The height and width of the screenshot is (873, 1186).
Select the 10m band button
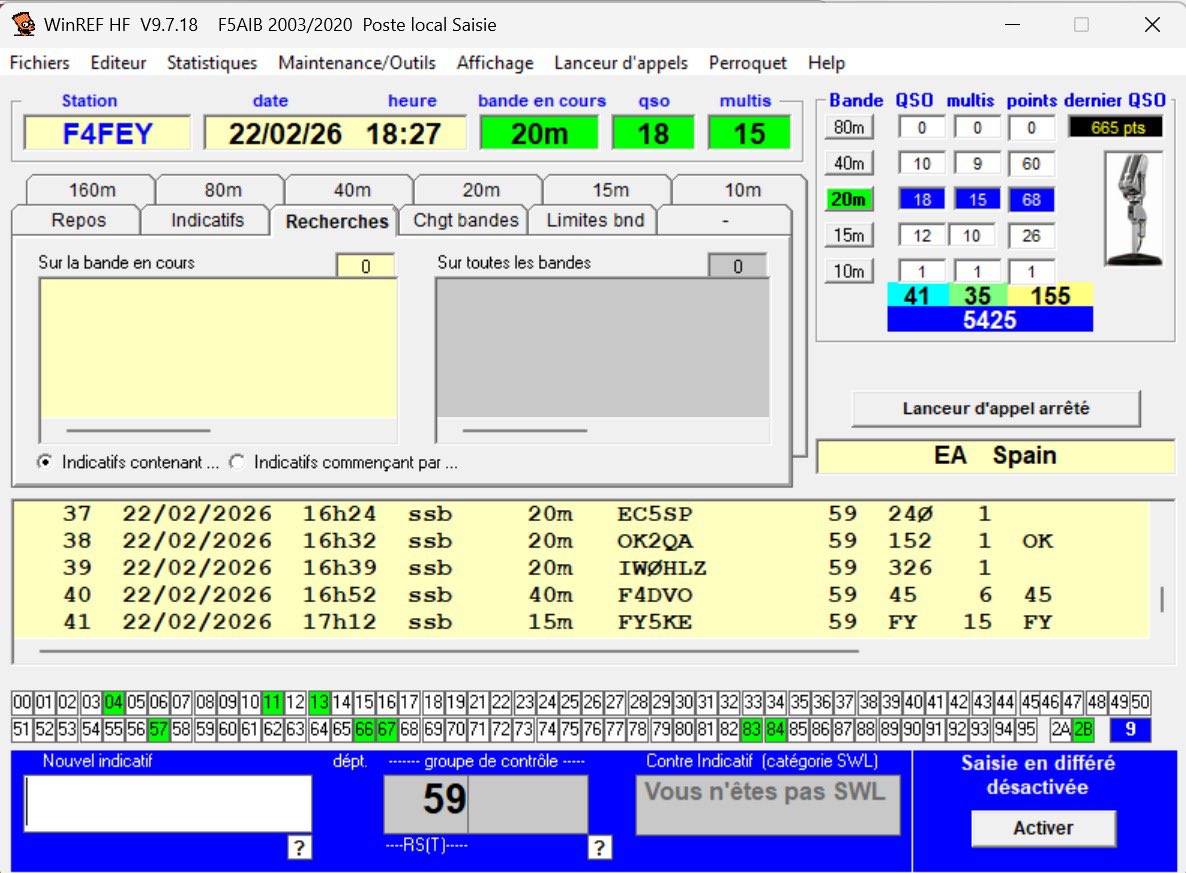point(849,271)
